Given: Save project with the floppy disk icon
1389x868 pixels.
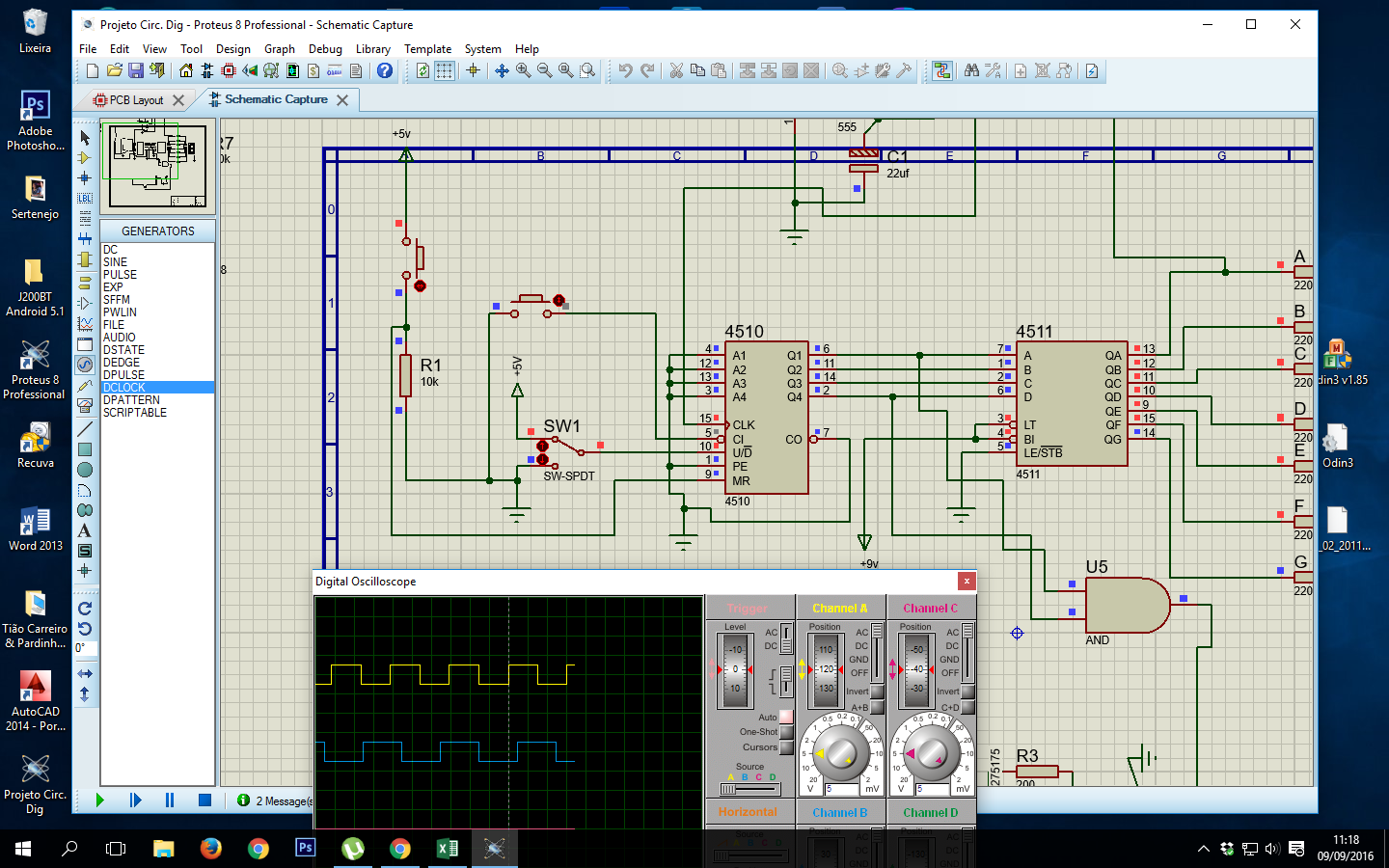Looking at the screenshot, I should (136, 70).
